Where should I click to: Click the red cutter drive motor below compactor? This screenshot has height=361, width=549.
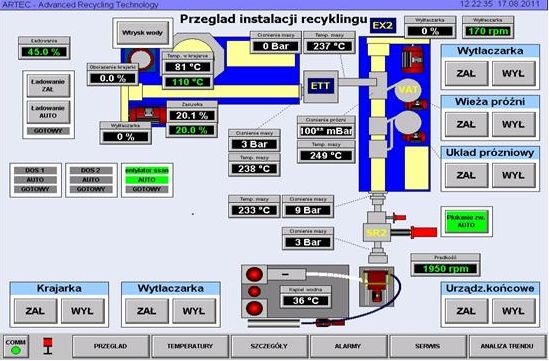pos(147,114)
